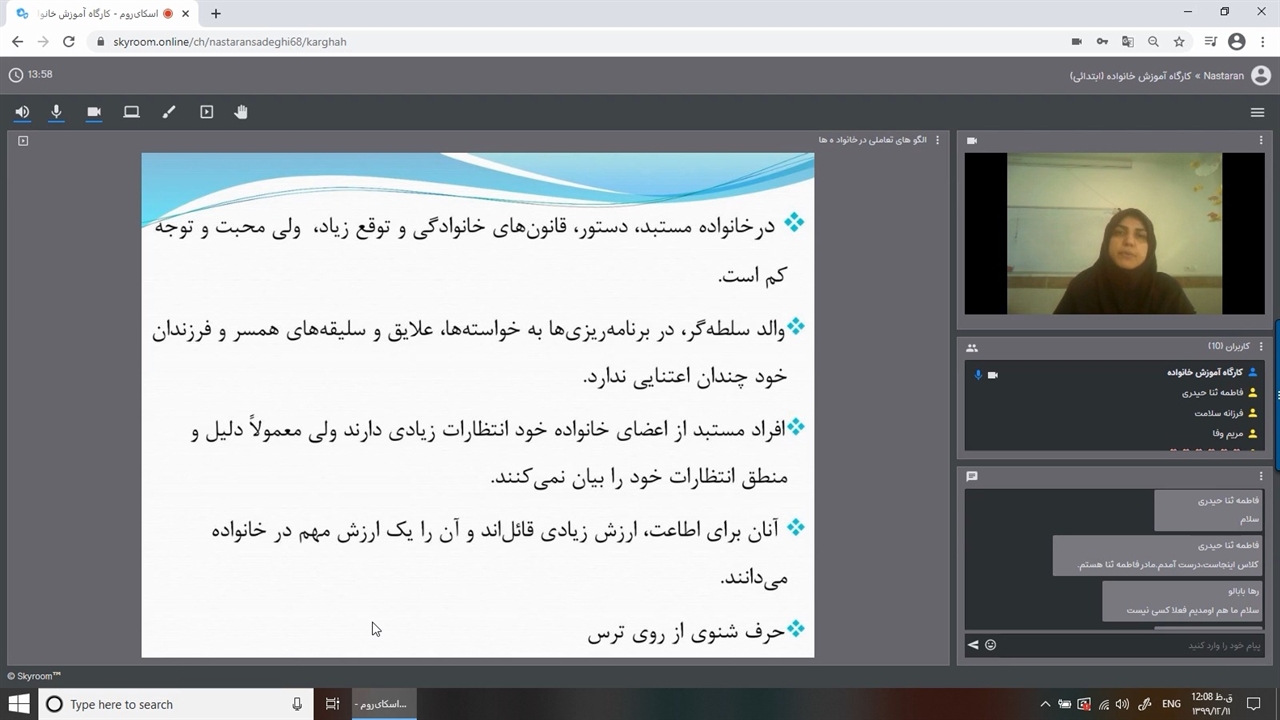Raise hand using the hand icon
Viewport: 1280px width, 720px height.
[x=241, y=112]
